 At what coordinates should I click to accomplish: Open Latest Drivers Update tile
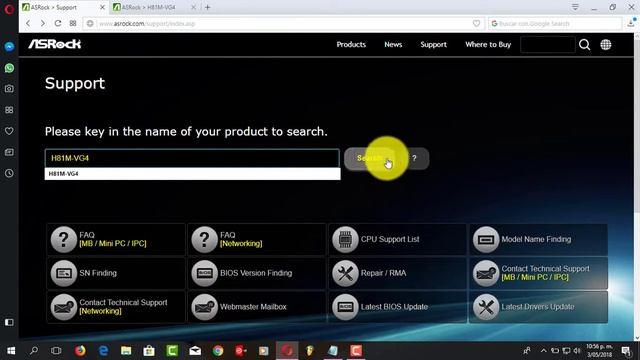coord(538,307)
